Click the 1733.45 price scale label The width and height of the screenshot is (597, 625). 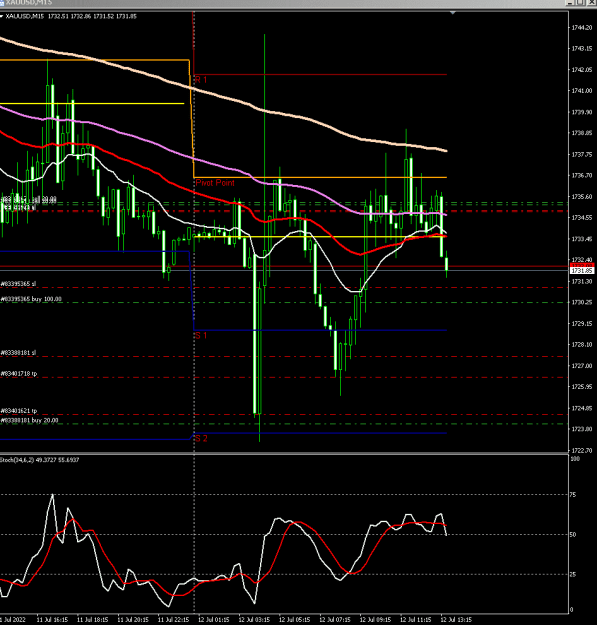pyautogui.click(x=581, y=239)
